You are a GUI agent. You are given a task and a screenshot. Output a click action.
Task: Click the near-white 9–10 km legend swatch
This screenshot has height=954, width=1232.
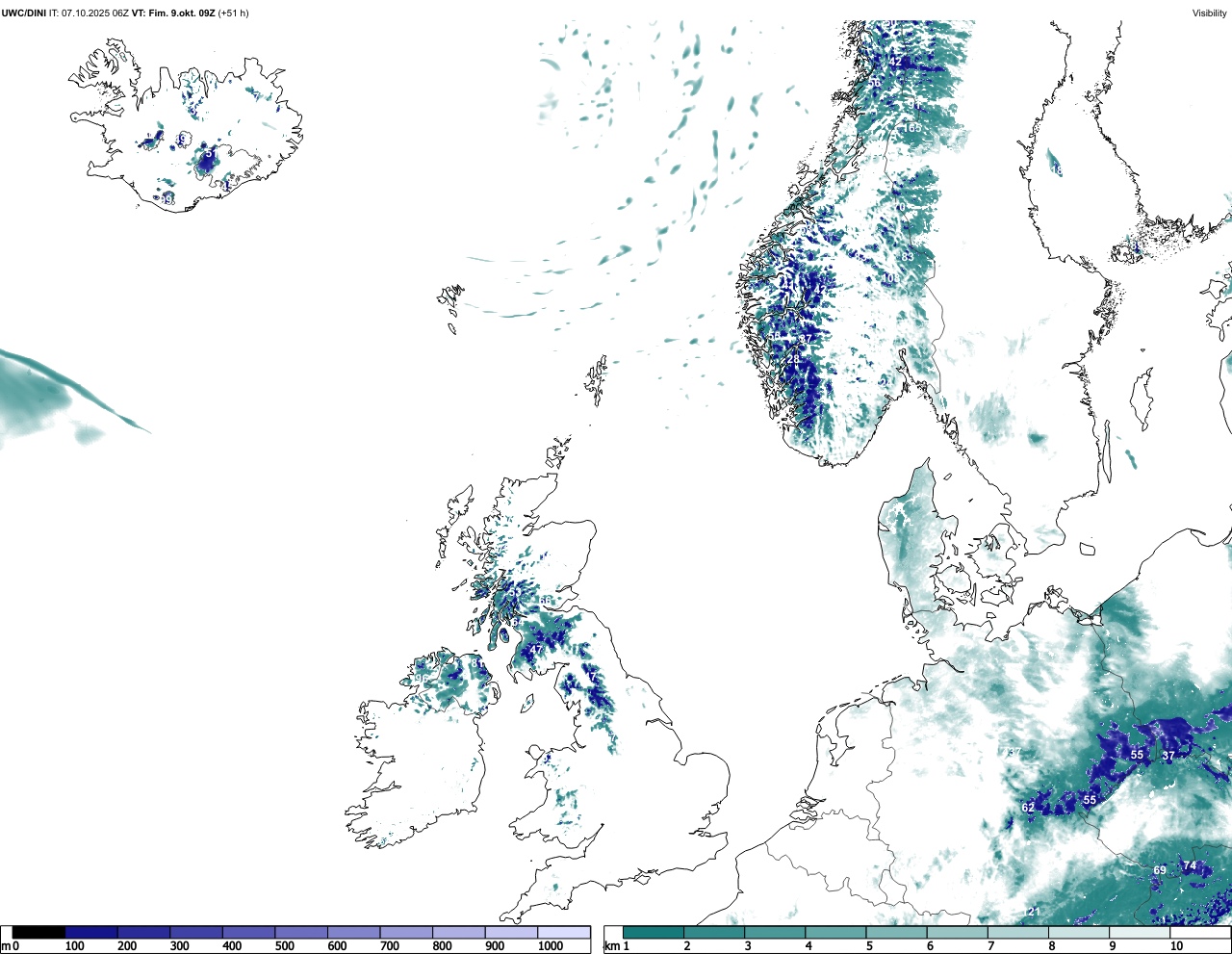point(1141,933)
